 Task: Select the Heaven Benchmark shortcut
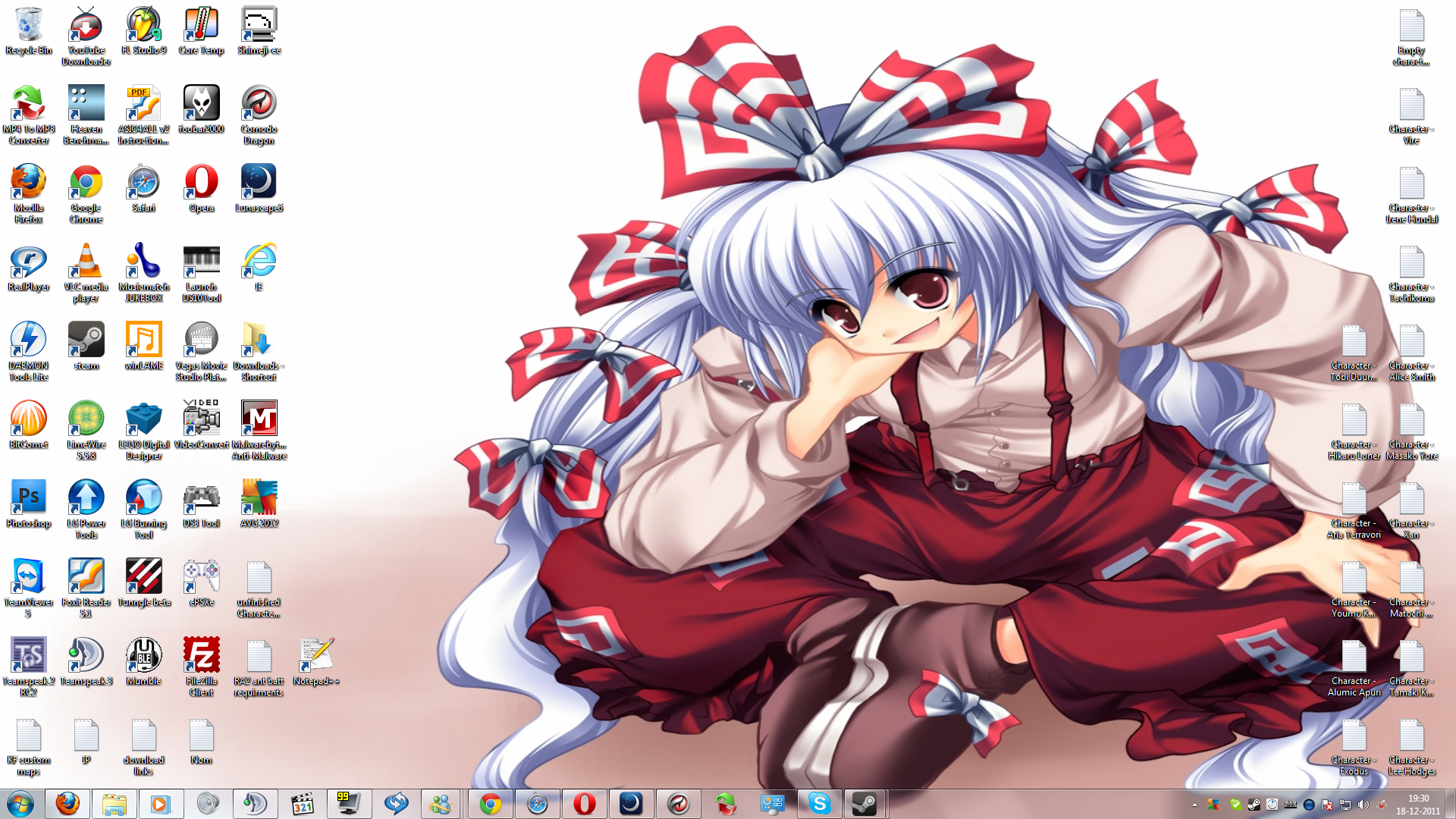[86, 115]
